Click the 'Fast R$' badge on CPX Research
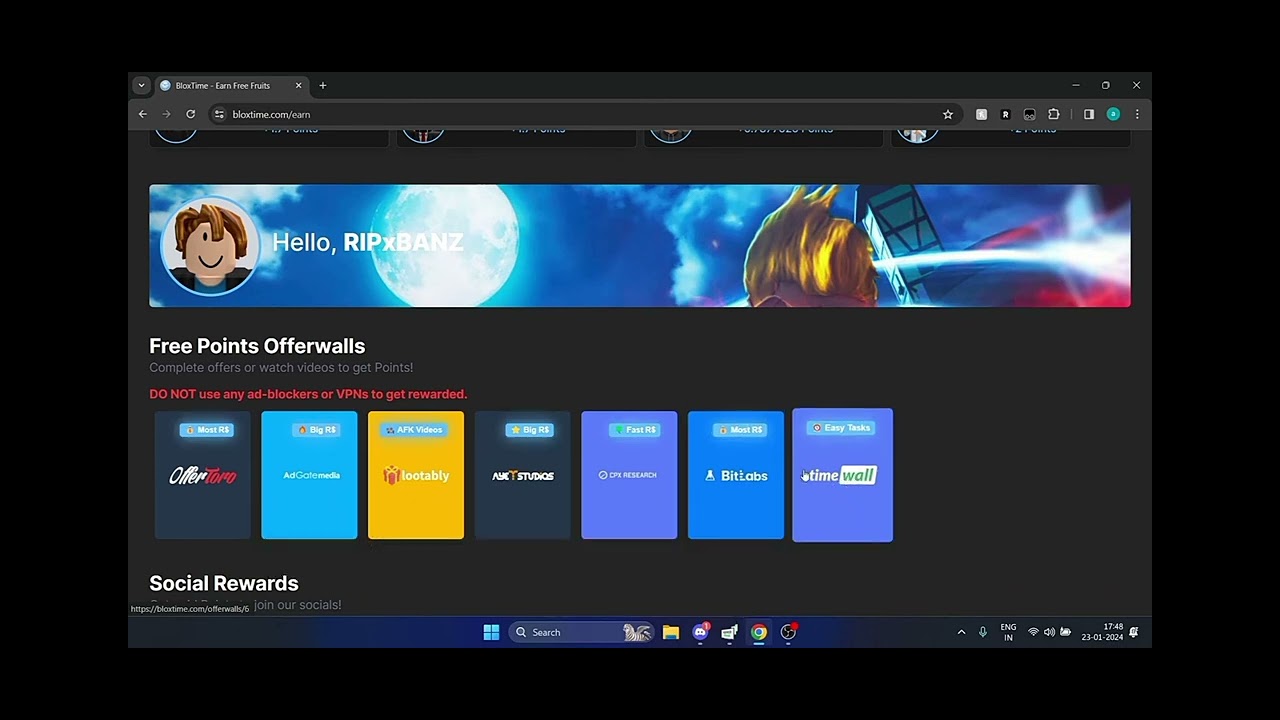 pyautogui.click(x=635, y=430)
